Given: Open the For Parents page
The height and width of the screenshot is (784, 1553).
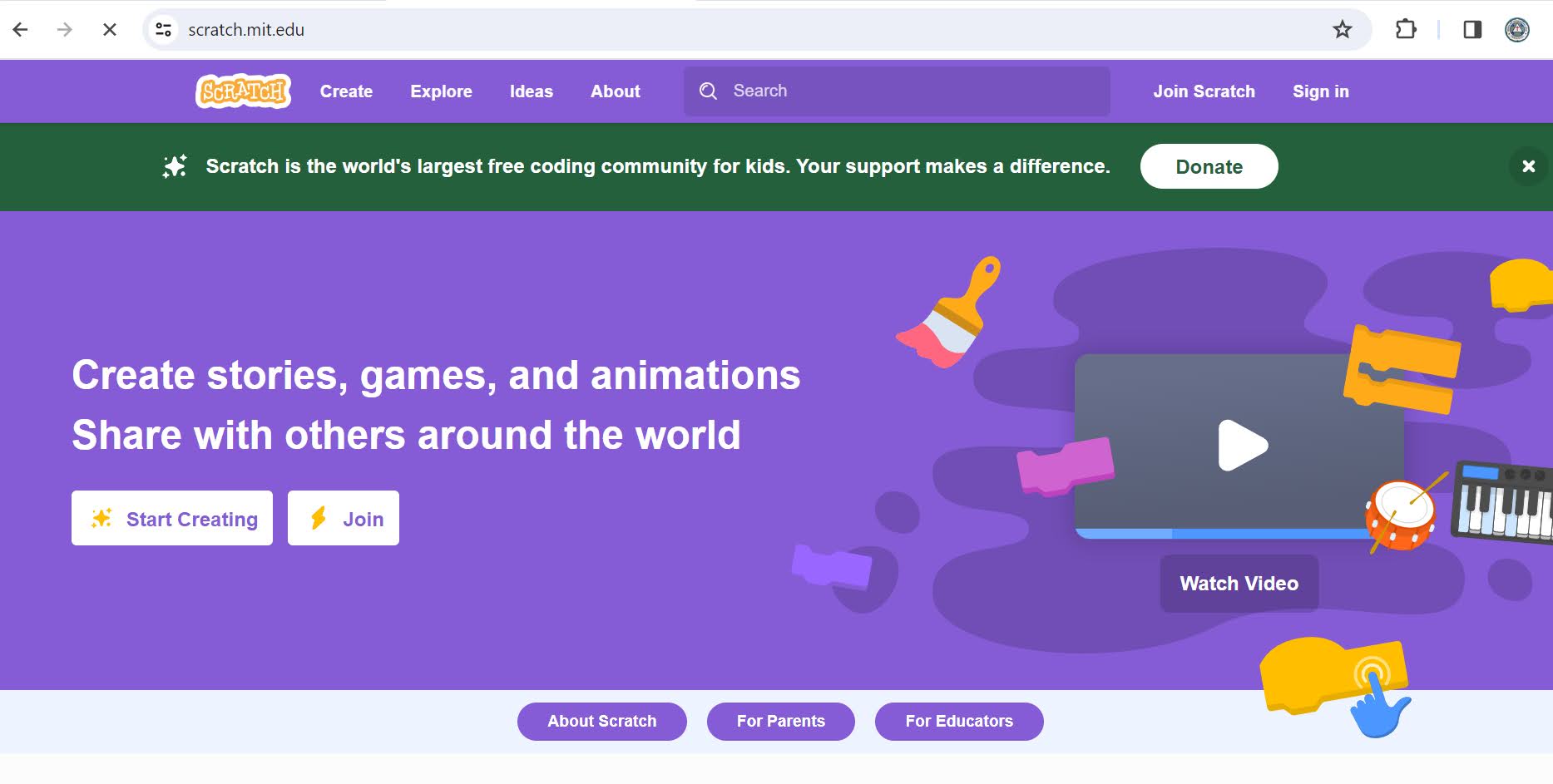Looking at the screenshot, I should (780, 721).
